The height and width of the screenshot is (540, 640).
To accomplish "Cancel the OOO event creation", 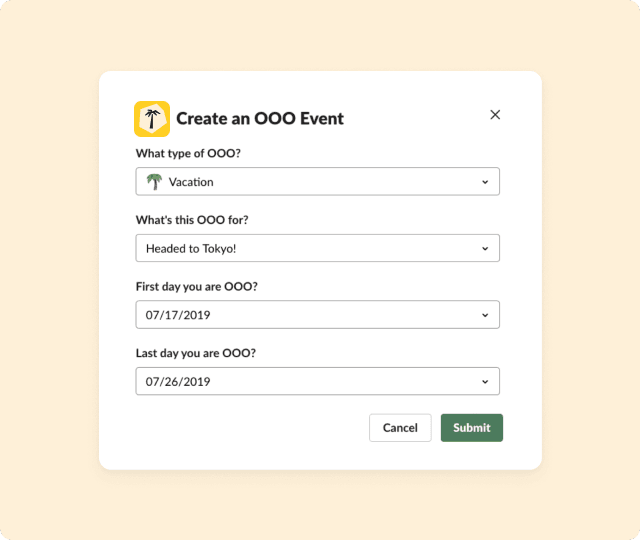I will (400, 428).
